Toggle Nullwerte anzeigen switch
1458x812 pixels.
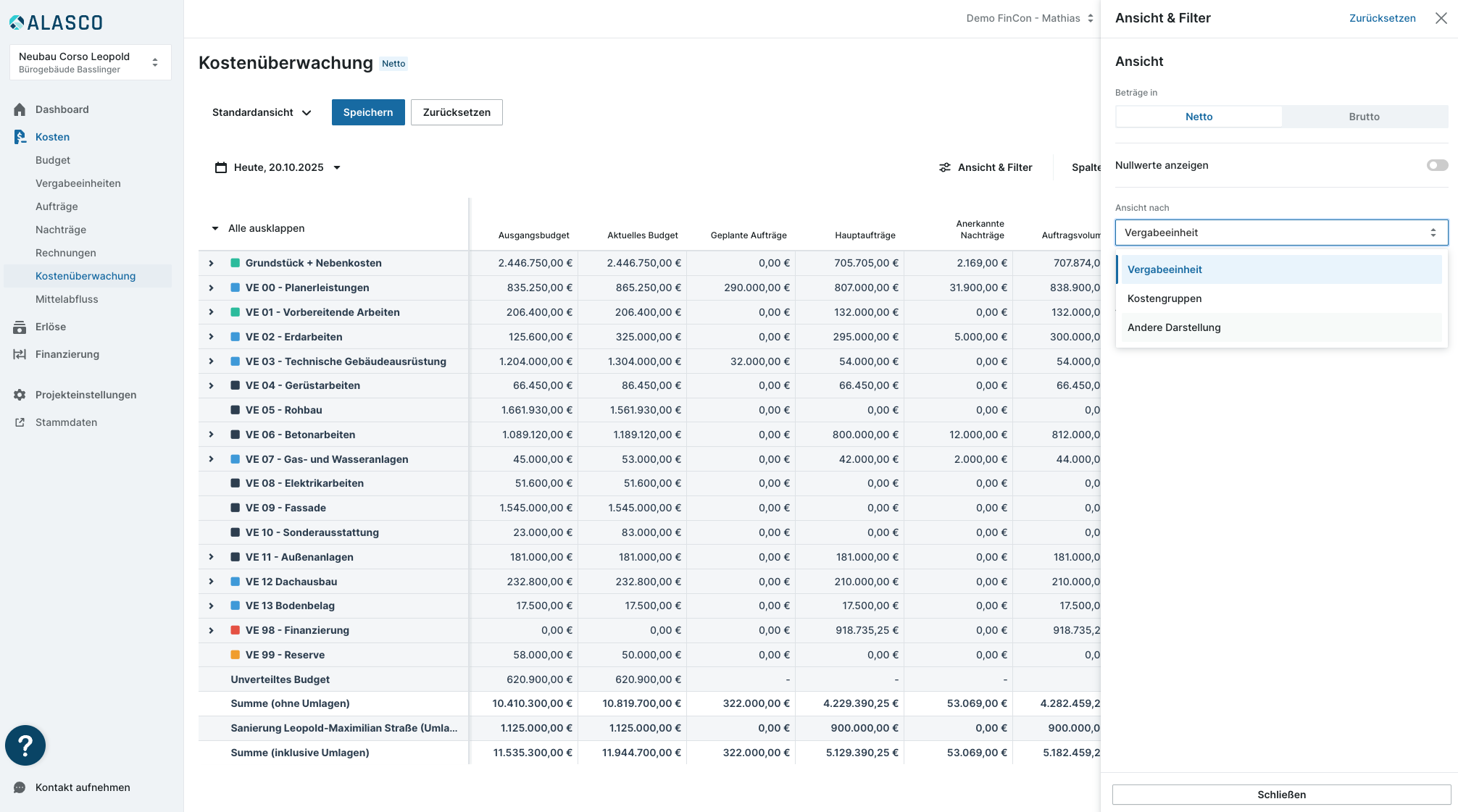point(1437,165)
